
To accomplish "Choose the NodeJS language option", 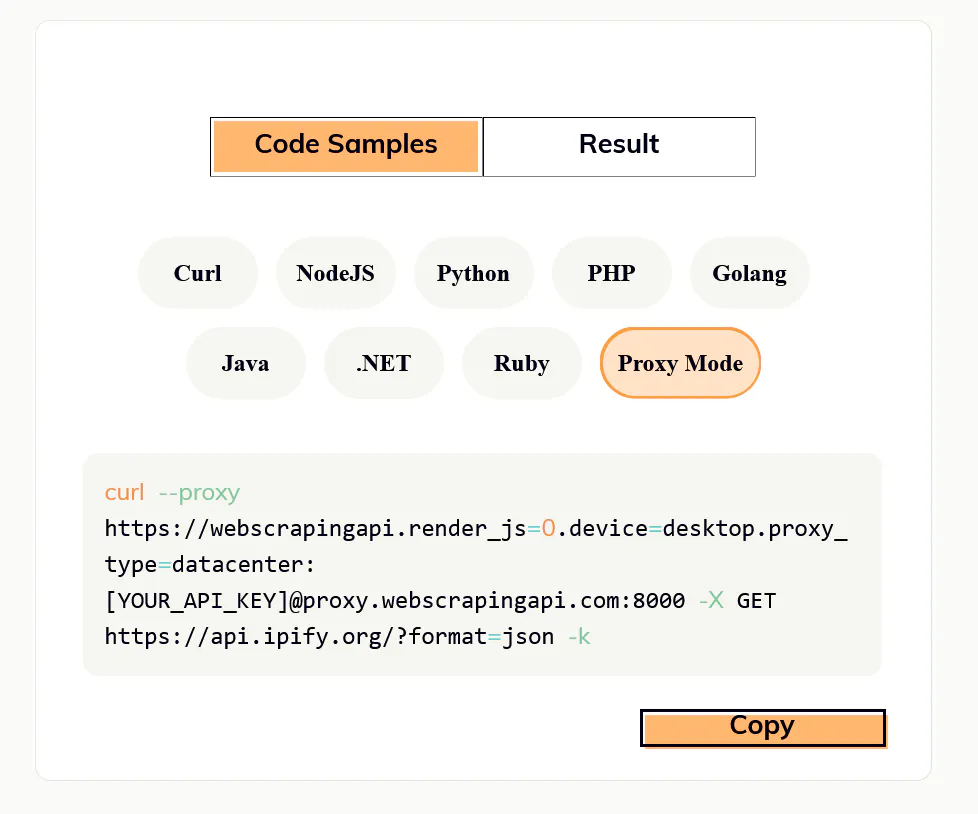I will (335, 272).
